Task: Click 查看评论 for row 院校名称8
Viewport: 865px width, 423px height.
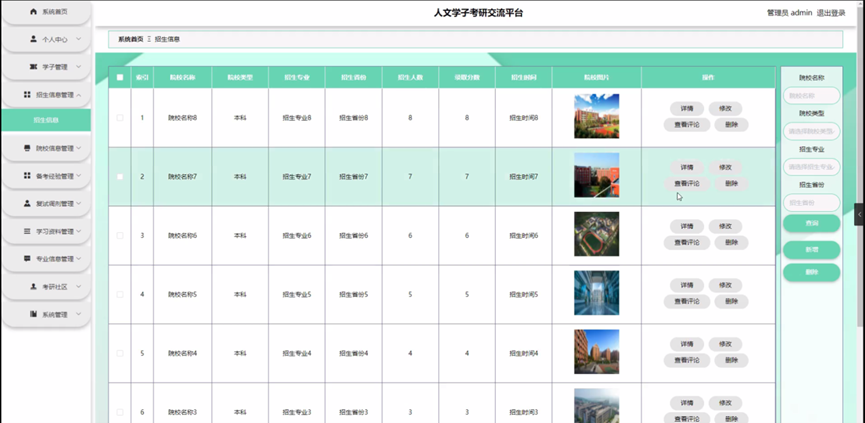Action: (x=687, y=125)
